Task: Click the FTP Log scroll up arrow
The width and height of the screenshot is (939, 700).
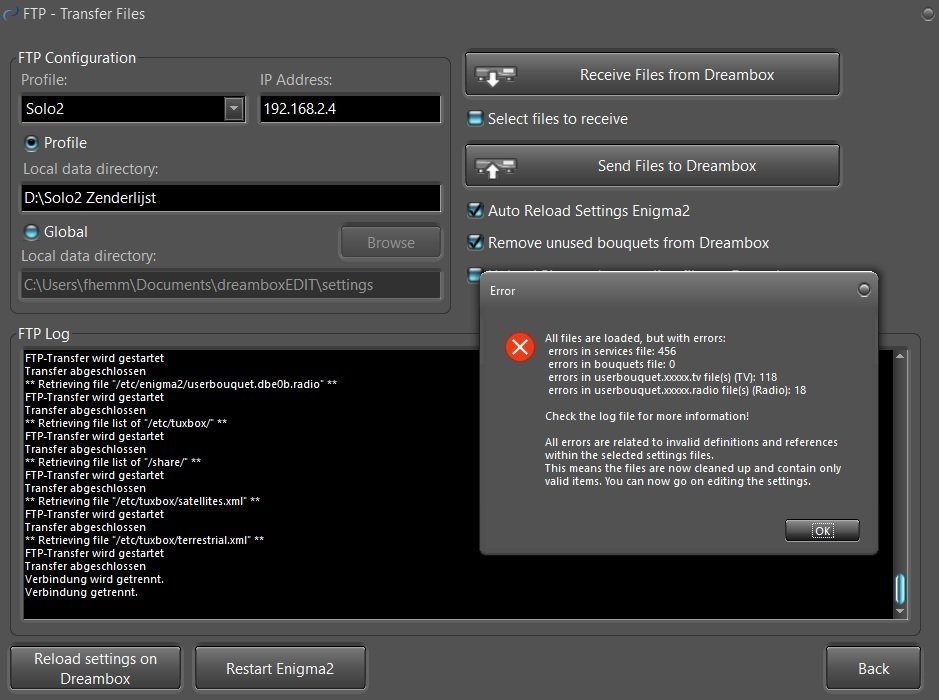Action: [x=899, y=357]
